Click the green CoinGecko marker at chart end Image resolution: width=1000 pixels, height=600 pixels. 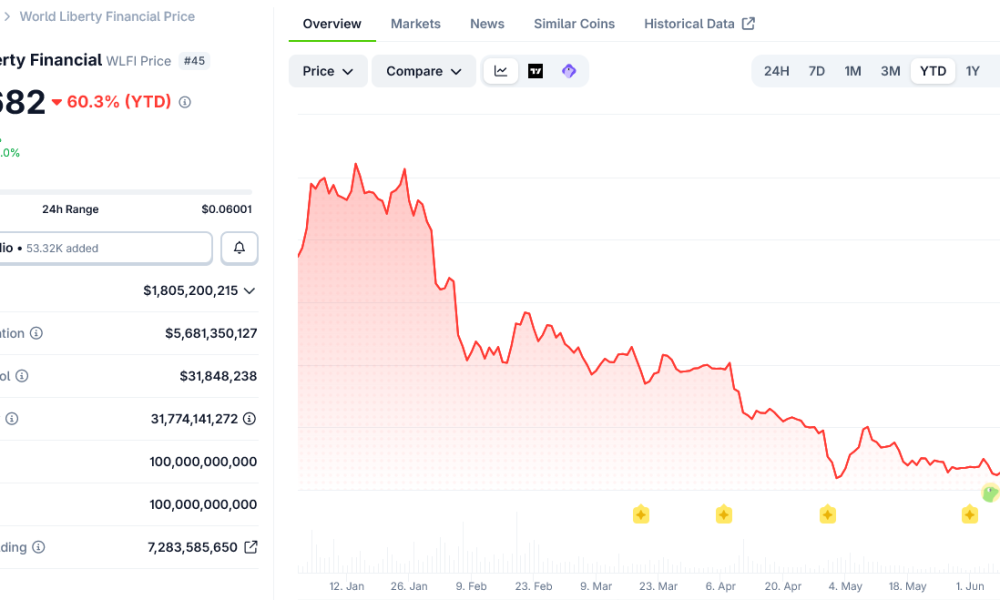[x=990, y=492]
